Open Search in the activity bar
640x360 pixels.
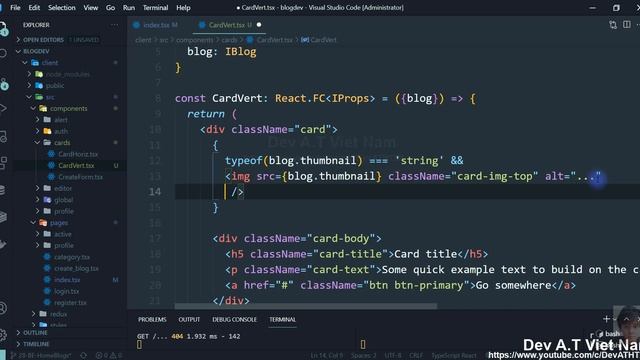click(x=3, y=53)
